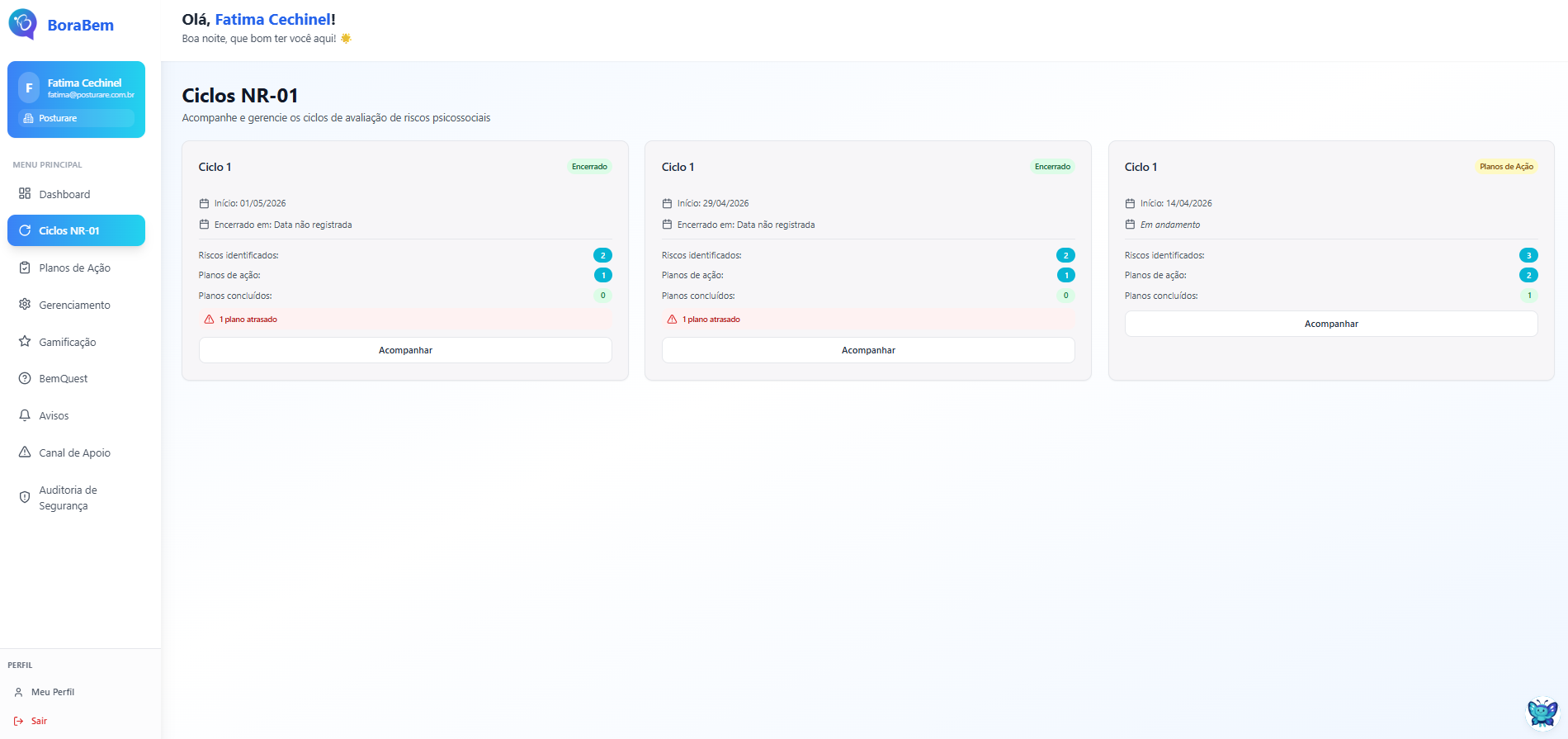Click the Dashboard grid icon
1568x739 pixels.
(25, 194)
